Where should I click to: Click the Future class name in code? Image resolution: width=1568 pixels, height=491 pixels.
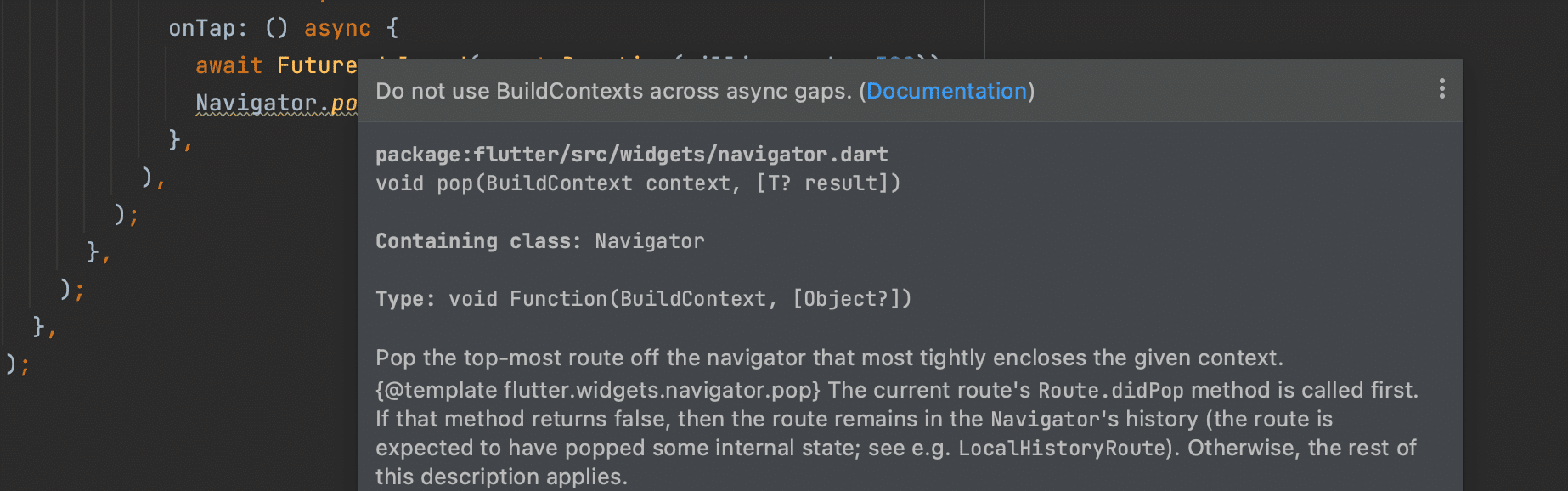(316, 65)
